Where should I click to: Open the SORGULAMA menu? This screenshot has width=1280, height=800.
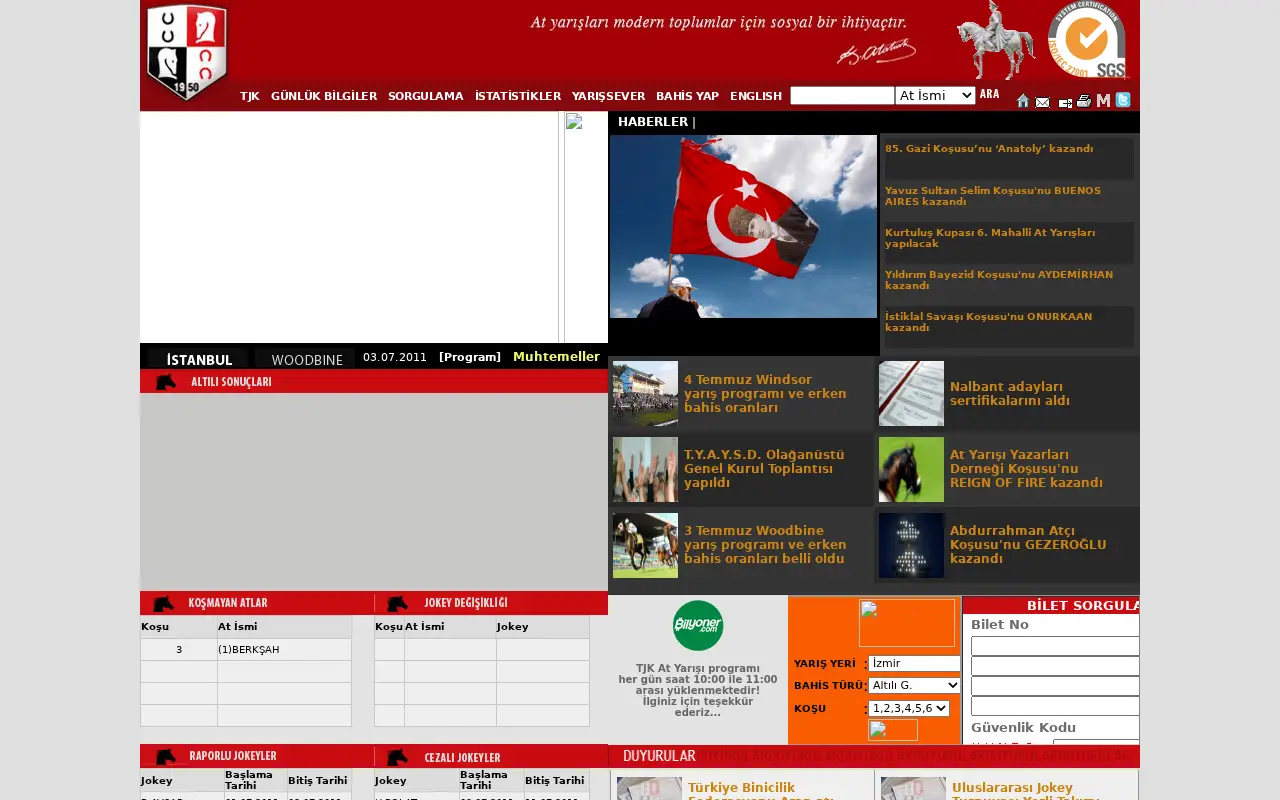point(426,97)
